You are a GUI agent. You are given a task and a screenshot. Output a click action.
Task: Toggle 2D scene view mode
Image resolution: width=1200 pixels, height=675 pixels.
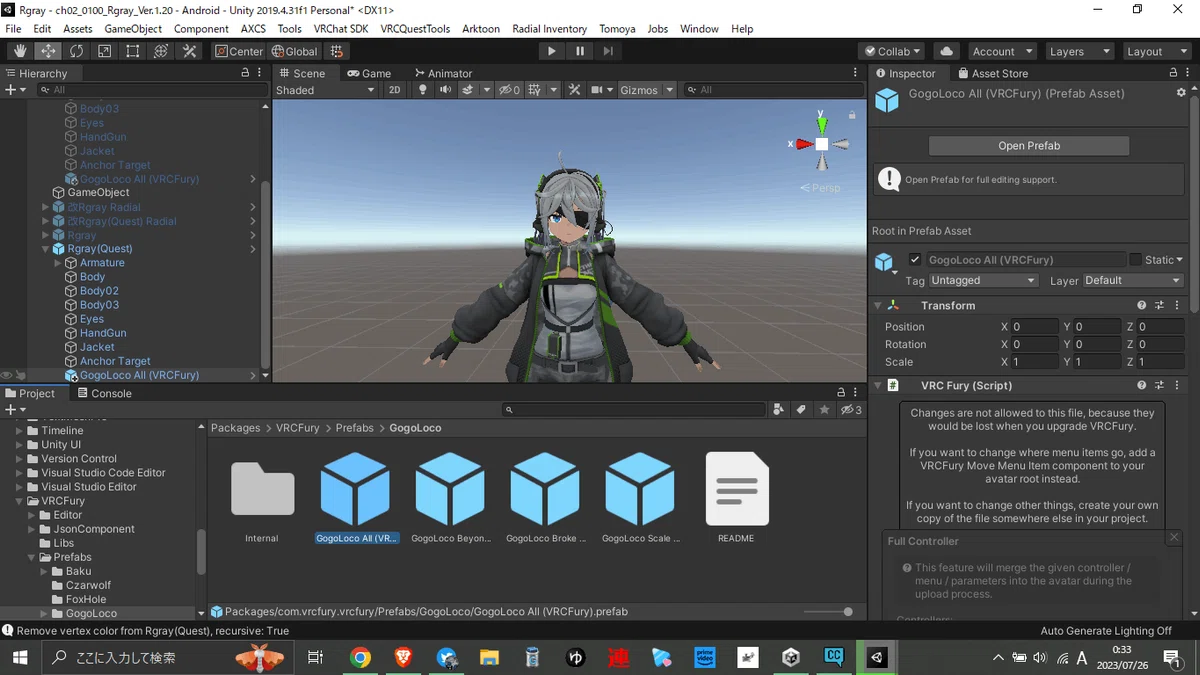(395, 90)
